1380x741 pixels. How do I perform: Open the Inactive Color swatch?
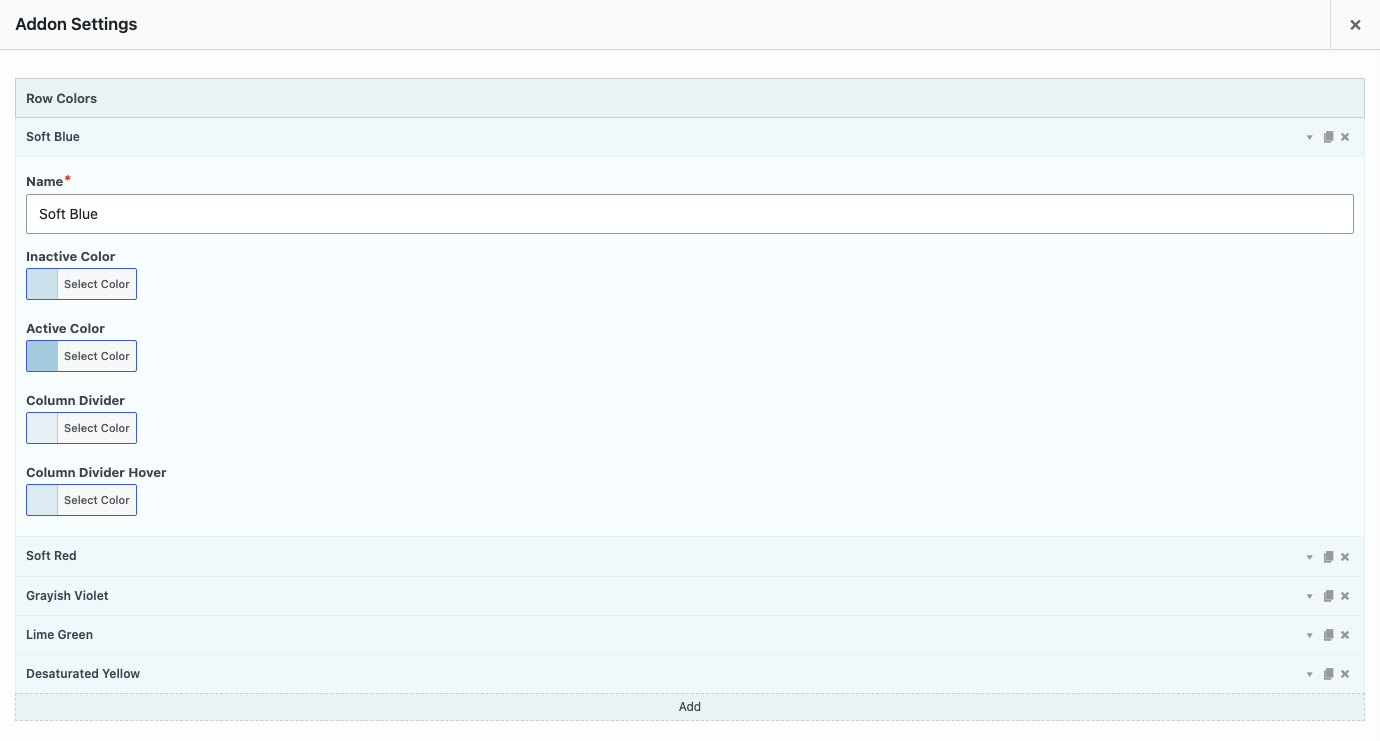tap(42, 284)
